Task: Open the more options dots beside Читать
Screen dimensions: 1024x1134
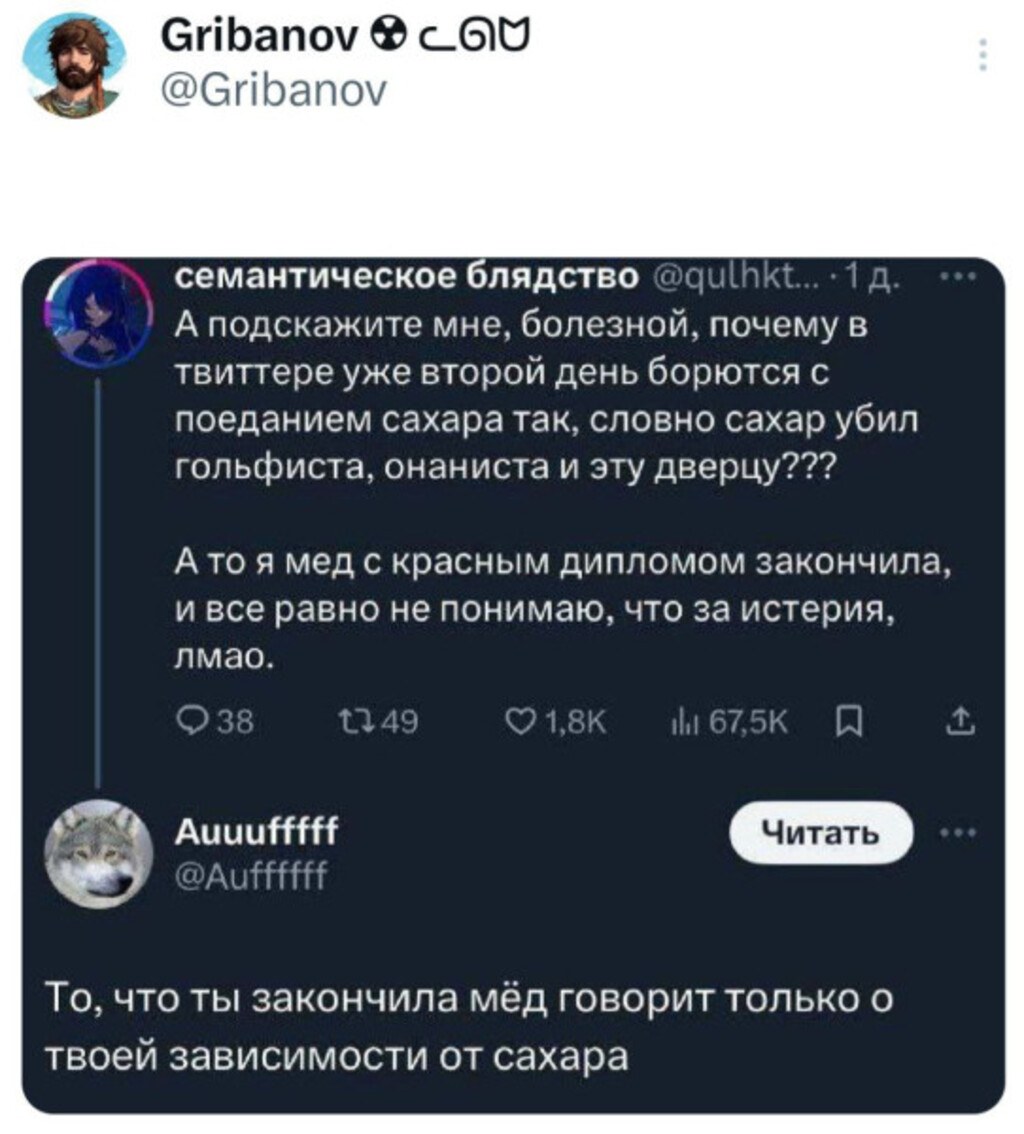Action: [x=957, y=832]
